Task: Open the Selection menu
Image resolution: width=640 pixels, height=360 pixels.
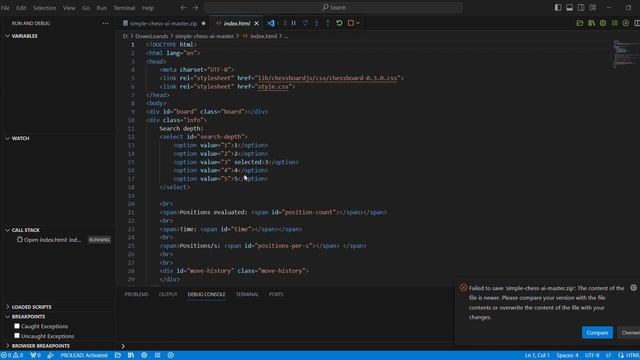Action: click(x=44, y=8)
